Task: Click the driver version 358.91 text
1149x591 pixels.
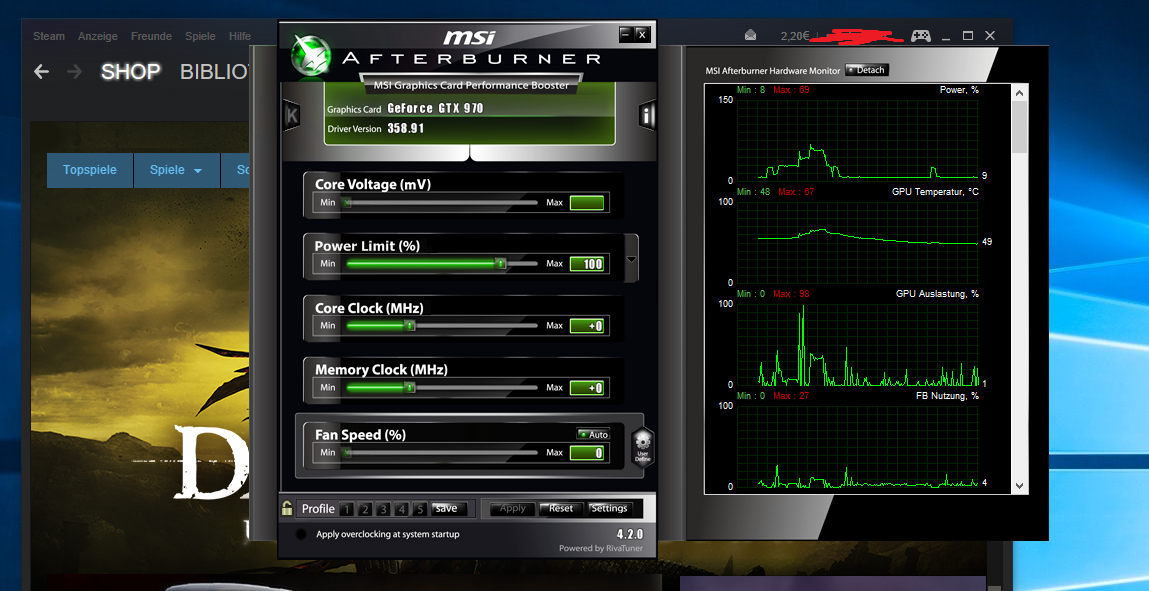Action: click(406, 128)
